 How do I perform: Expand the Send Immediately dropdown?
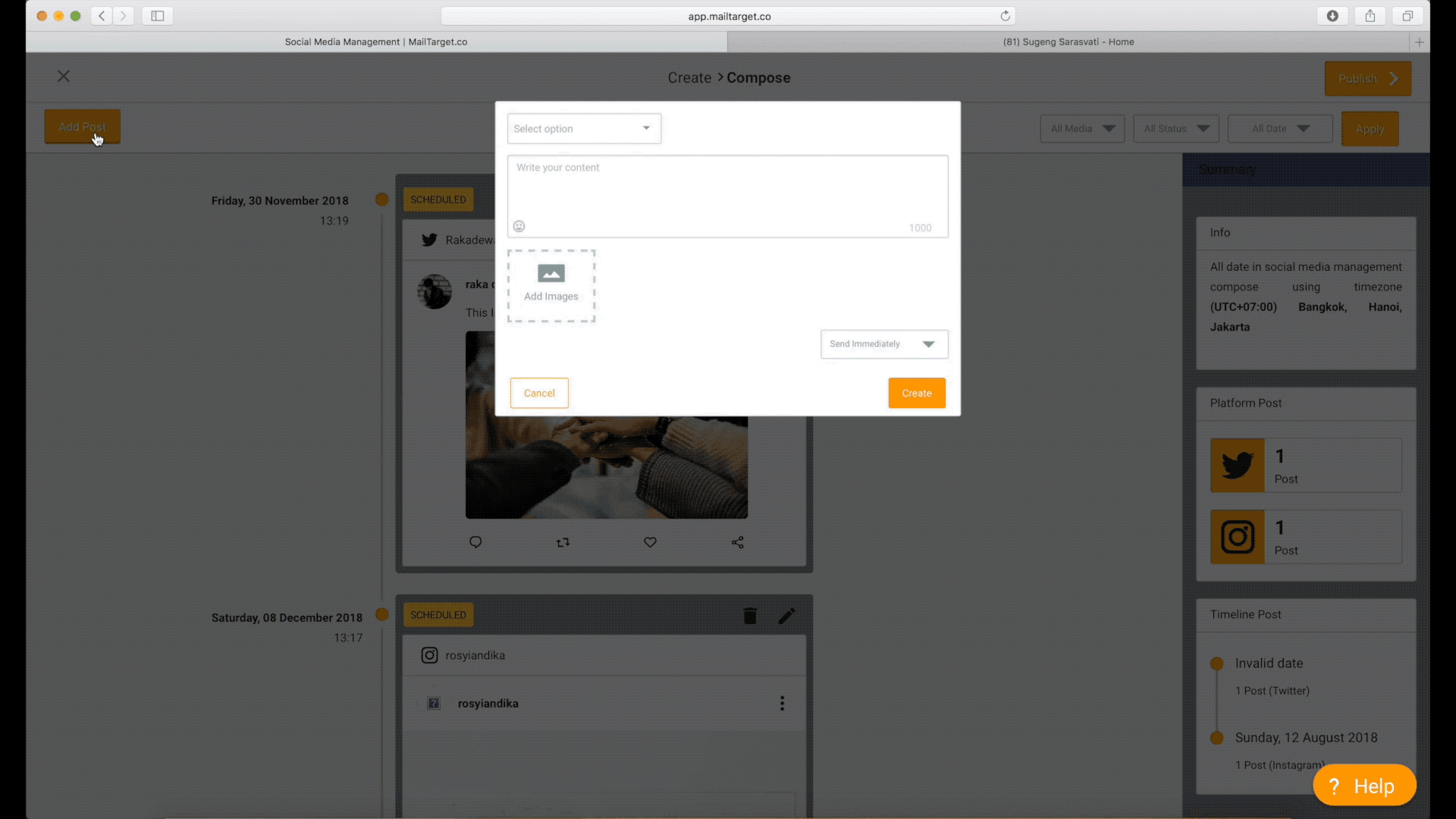[x=883, y=344]
